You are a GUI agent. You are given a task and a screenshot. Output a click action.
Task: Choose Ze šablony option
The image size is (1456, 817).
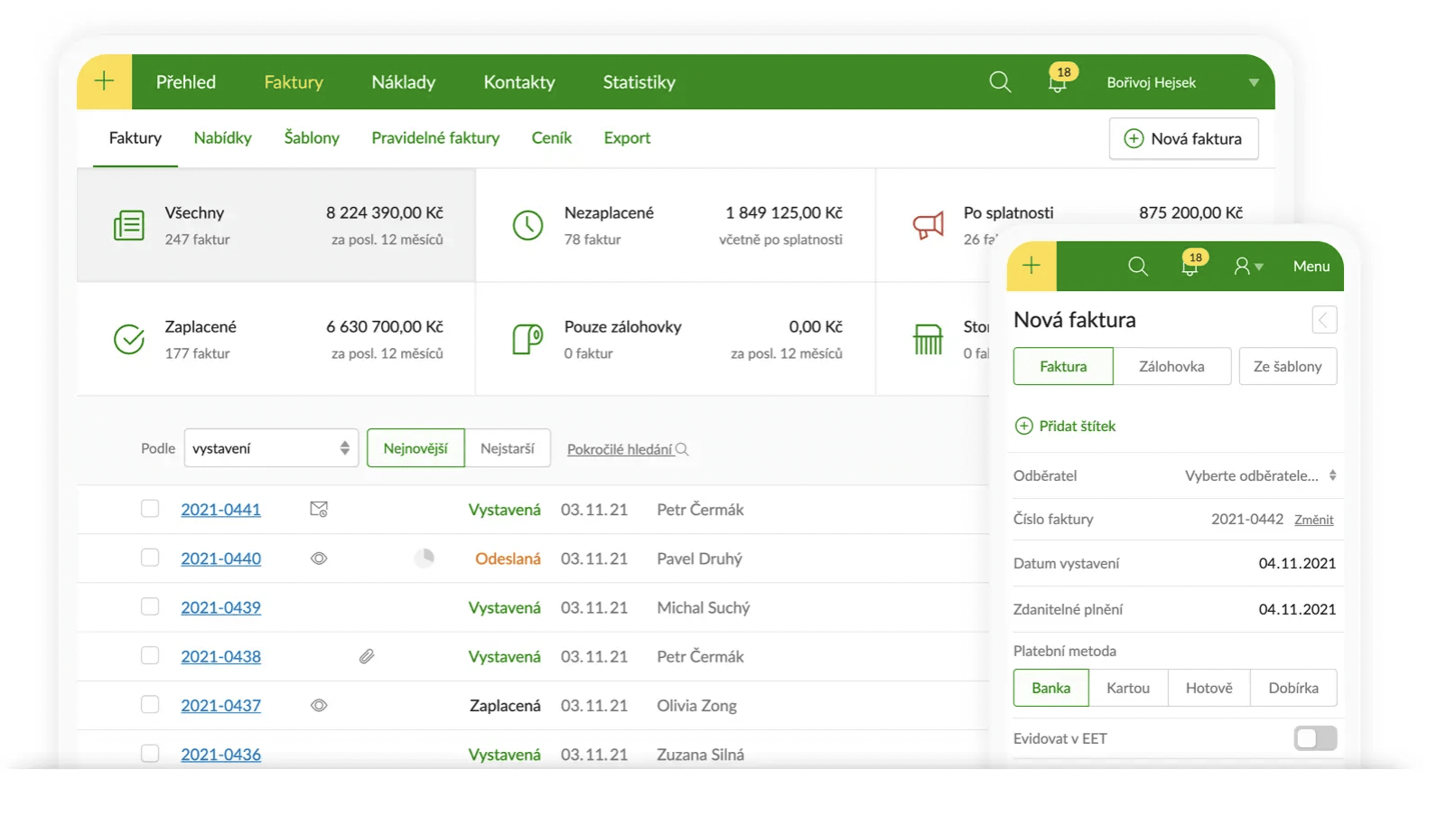pyautogui.click(x=1288, y=366)
